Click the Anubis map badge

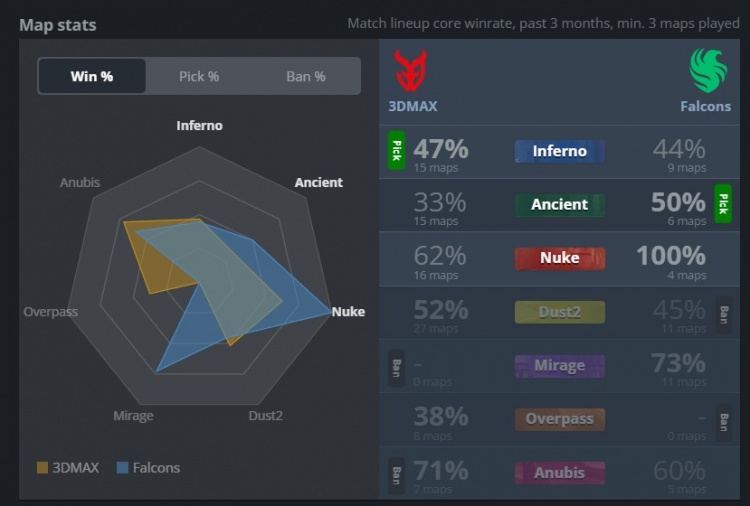click(559, 473)
